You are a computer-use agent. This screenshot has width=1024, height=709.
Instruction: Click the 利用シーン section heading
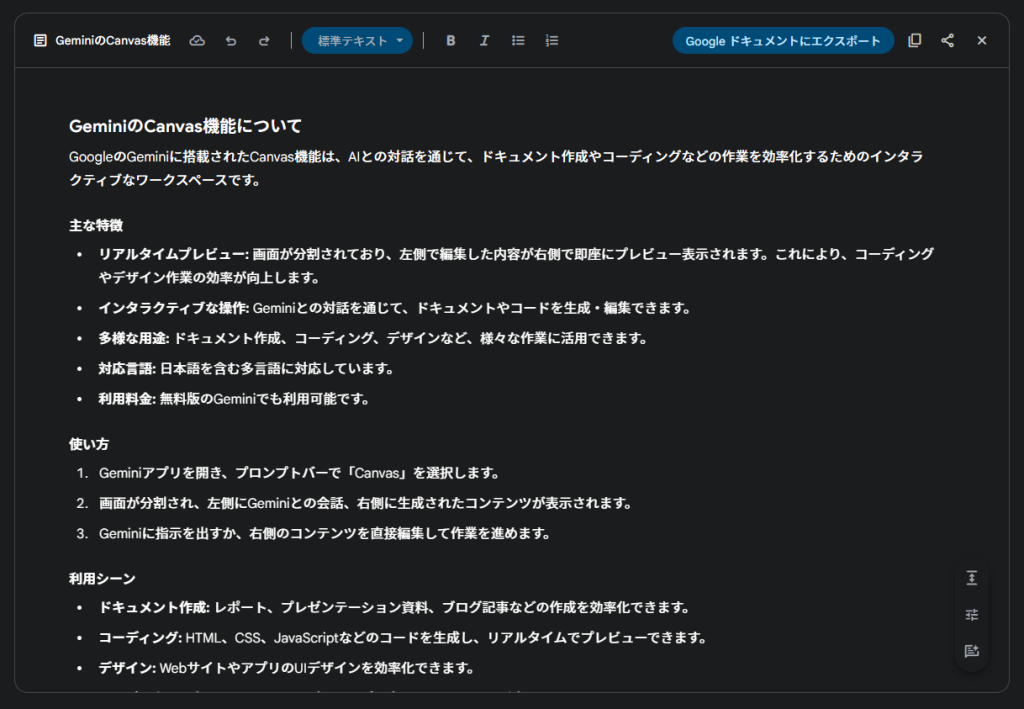pyautogui.click(x=102, y=578)
